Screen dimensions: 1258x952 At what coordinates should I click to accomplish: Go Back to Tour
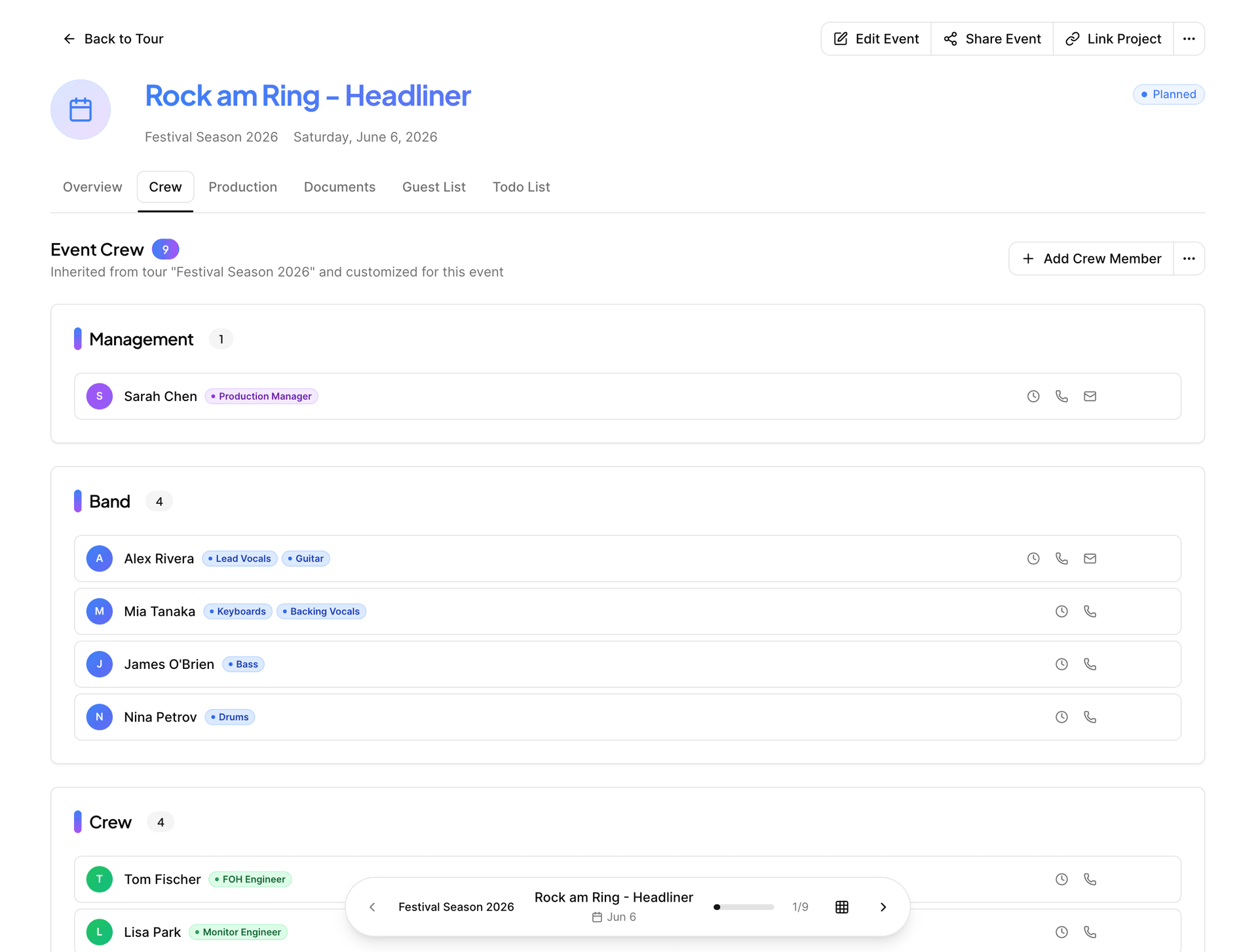pos(113,39)
